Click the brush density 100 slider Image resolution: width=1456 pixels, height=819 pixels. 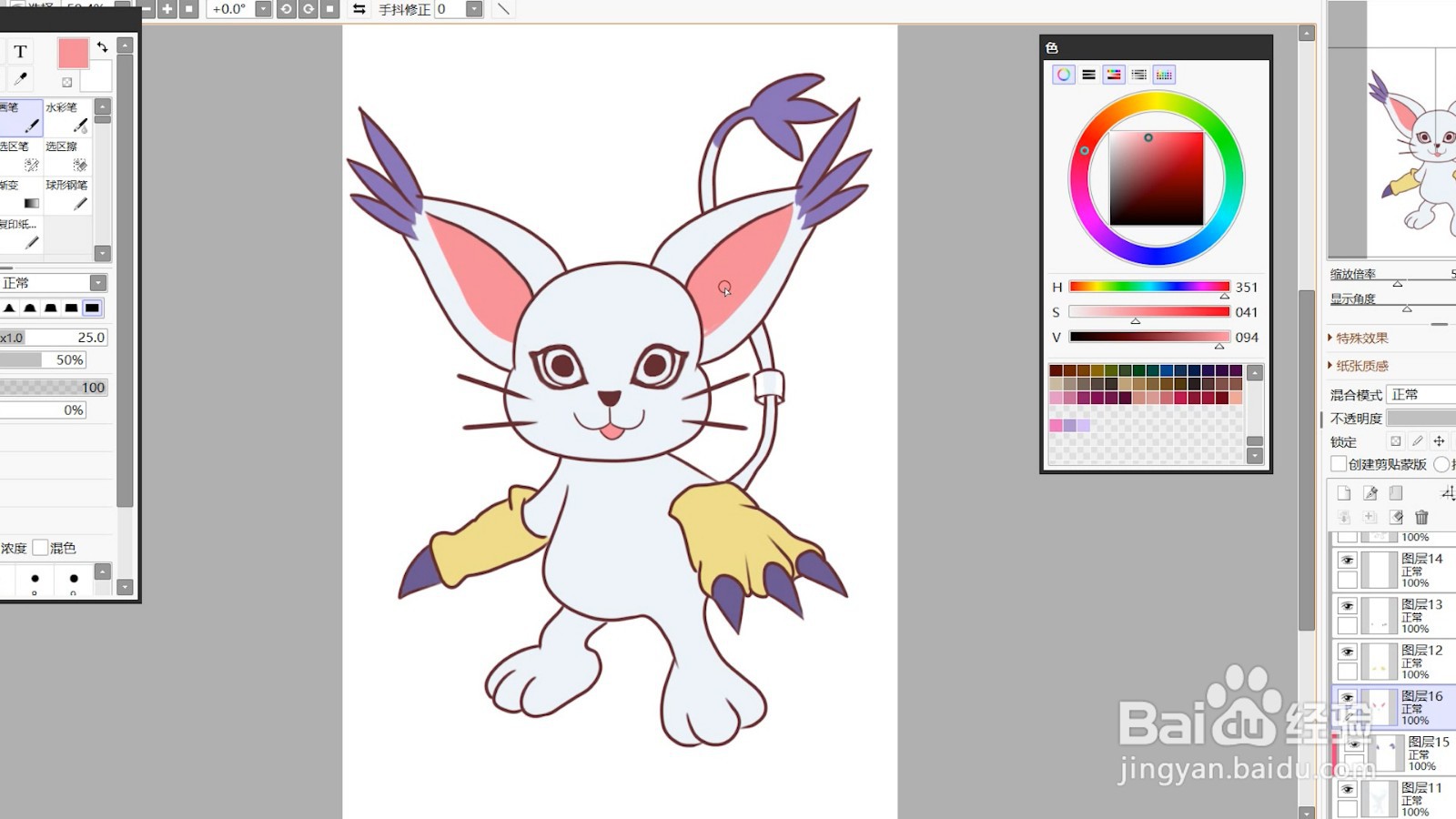click(x=54, y=388)
